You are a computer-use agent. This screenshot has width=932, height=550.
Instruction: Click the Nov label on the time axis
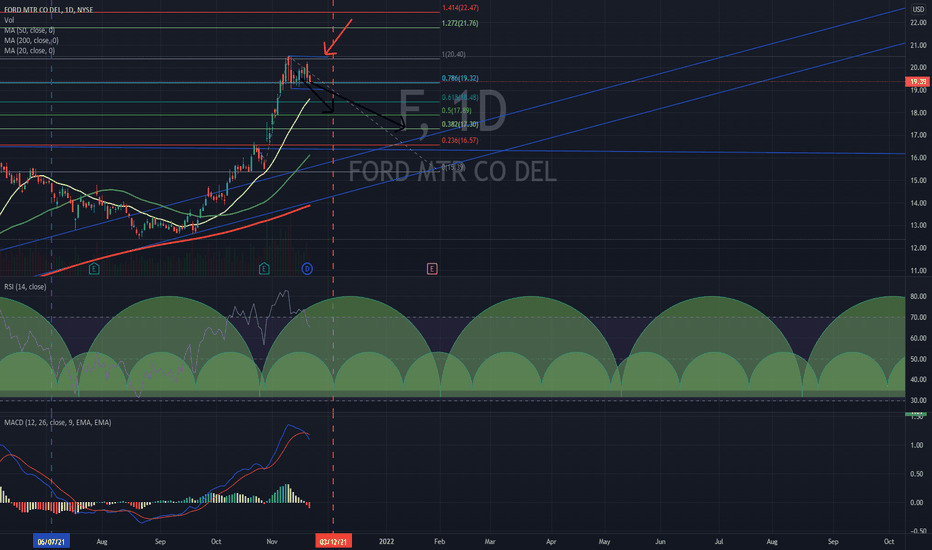pos(272,542)
